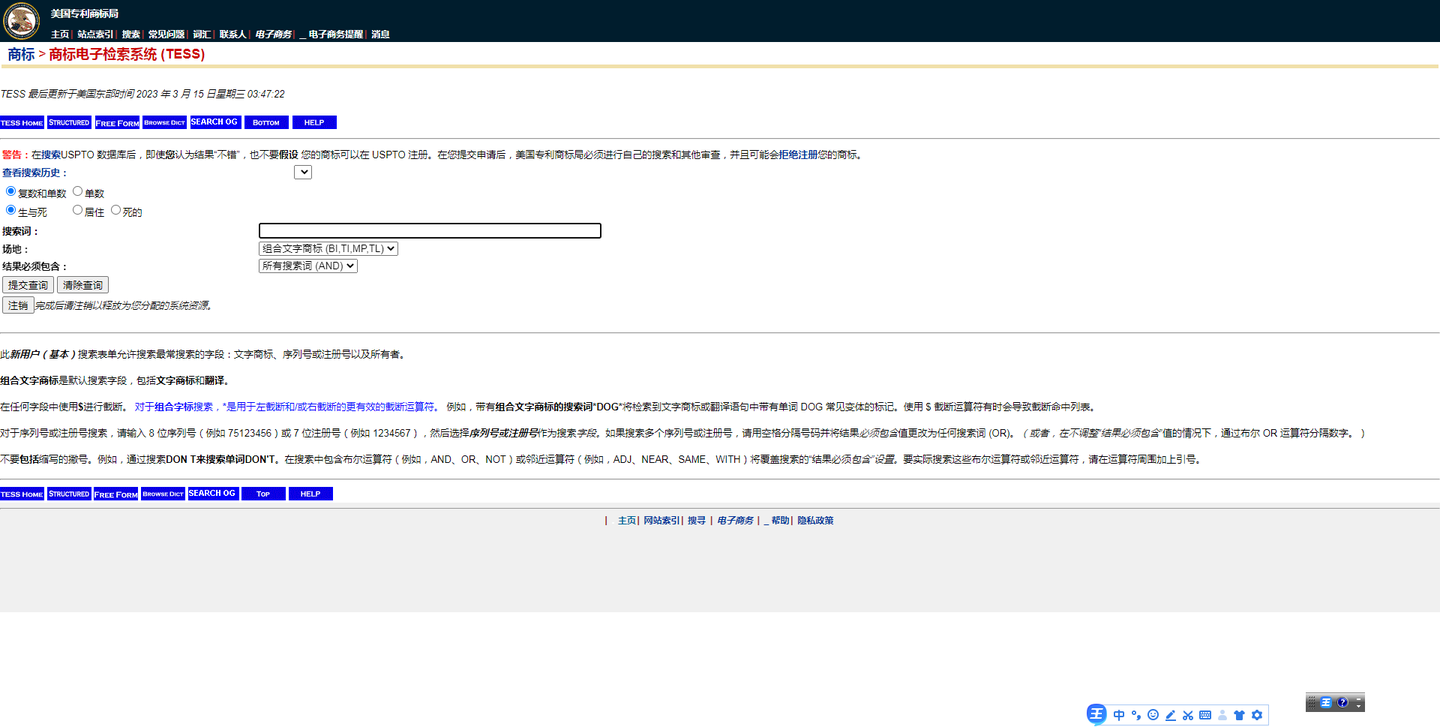Follow the 拒绝注册 link in the warning
1440x727 pixels.
point(798,155)
